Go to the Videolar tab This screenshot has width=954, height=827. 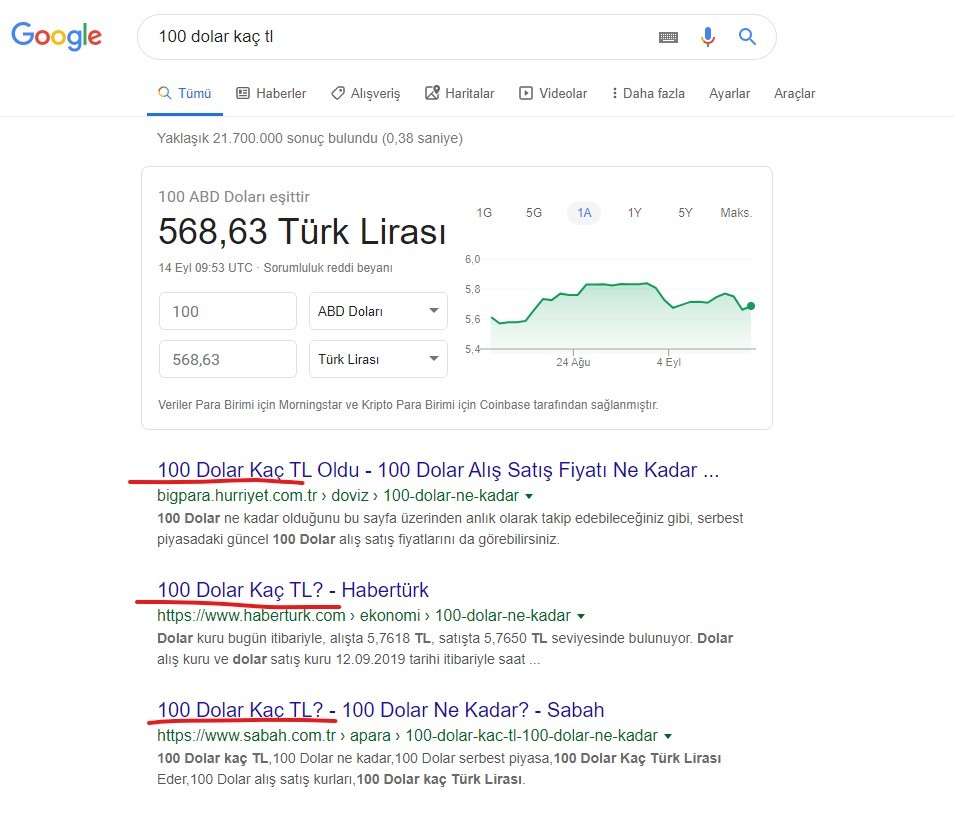553,93
